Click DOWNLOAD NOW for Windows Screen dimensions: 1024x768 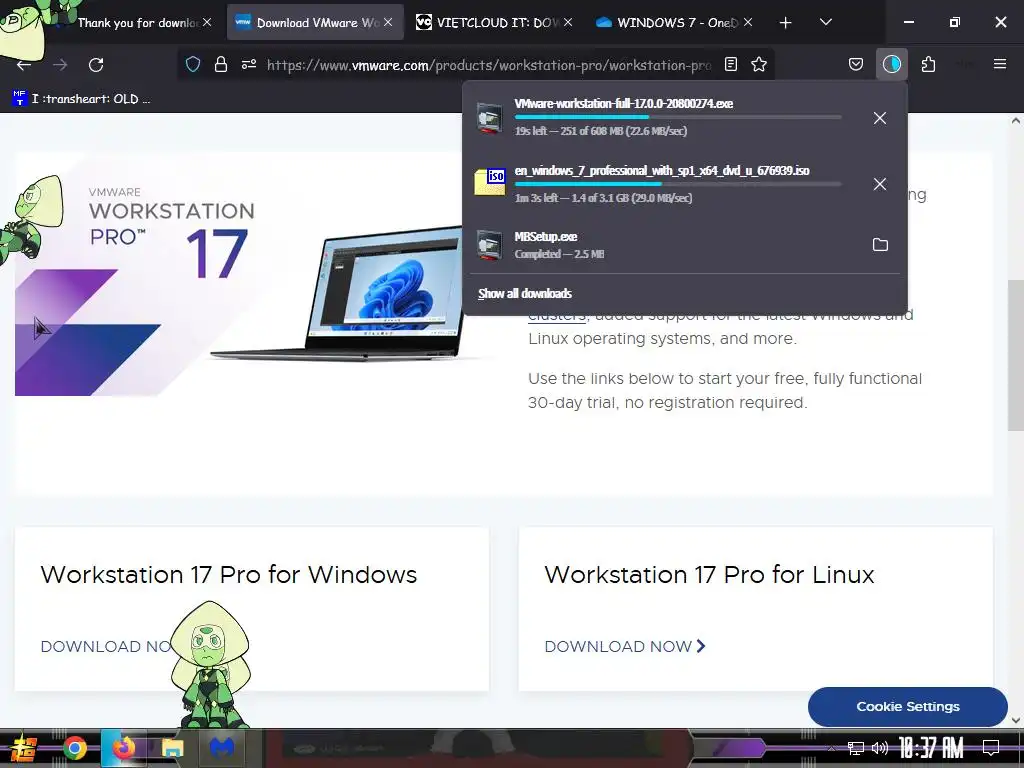pos(104,647)
